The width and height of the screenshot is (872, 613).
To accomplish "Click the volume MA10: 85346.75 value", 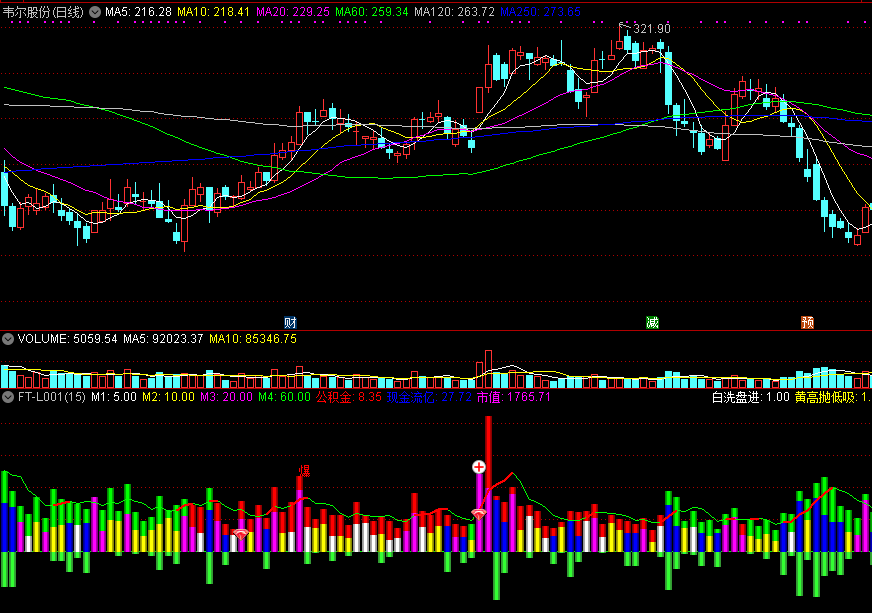I will (253, 339).
